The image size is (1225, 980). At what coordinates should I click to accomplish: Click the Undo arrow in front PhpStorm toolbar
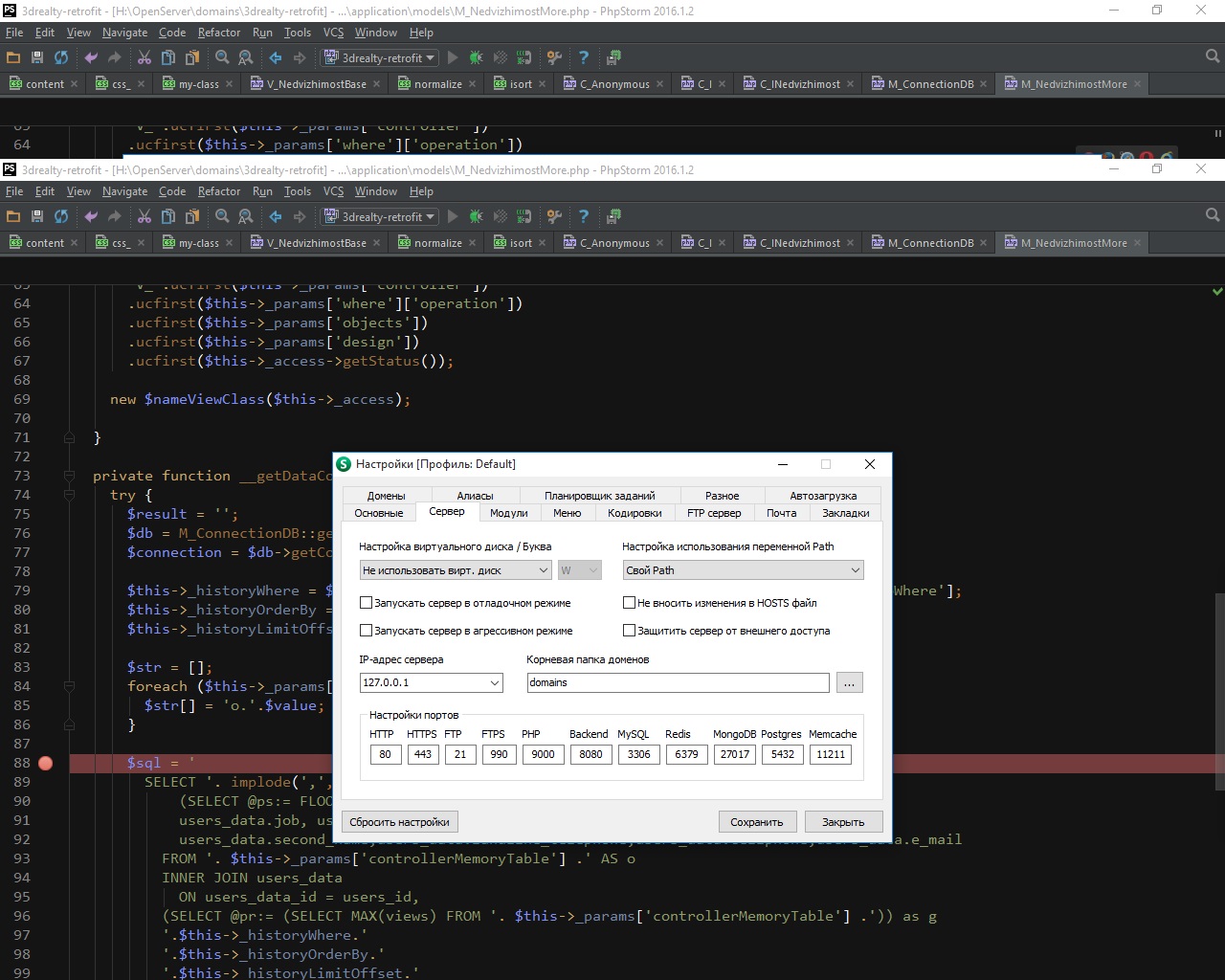91,217
